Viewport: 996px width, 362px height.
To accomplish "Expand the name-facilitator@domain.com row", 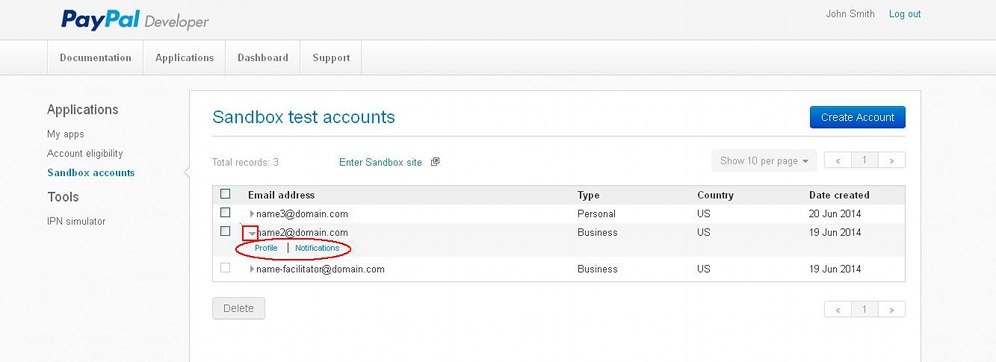I will click(252, 269).
